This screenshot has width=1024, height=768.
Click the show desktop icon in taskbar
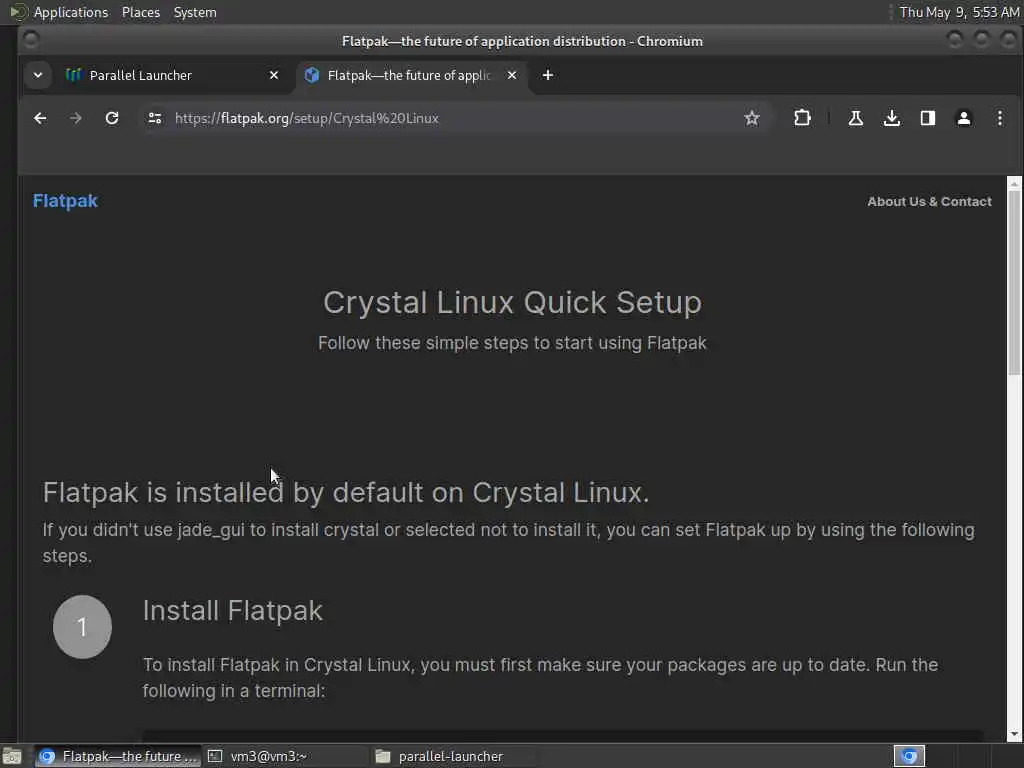pyautogui.click(x=12, y=756)
